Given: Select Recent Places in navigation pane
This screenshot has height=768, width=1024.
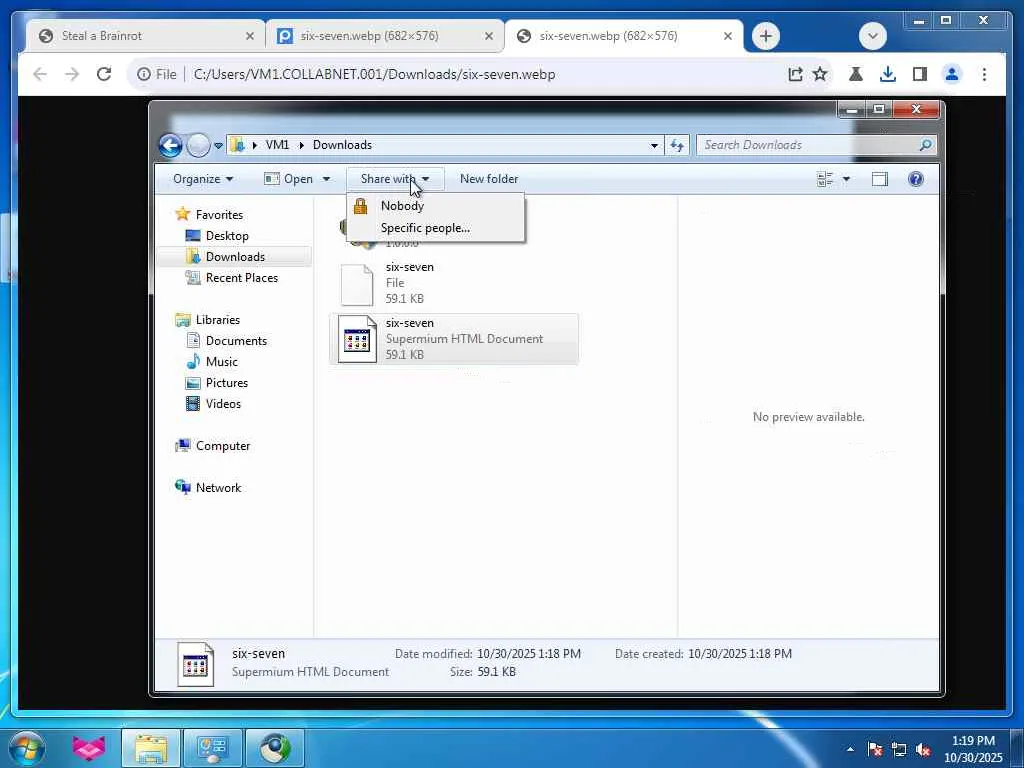Looking at the screenshot, I should (232, 278).
